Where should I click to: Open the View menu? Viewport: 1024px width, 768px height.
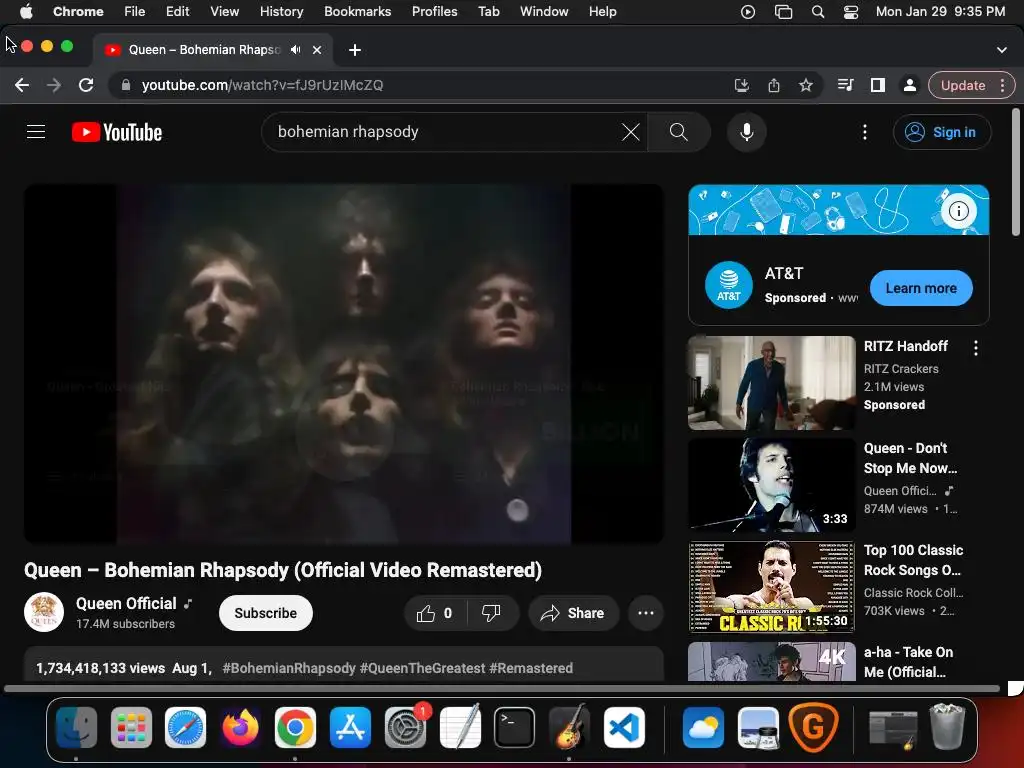(224, 11)
